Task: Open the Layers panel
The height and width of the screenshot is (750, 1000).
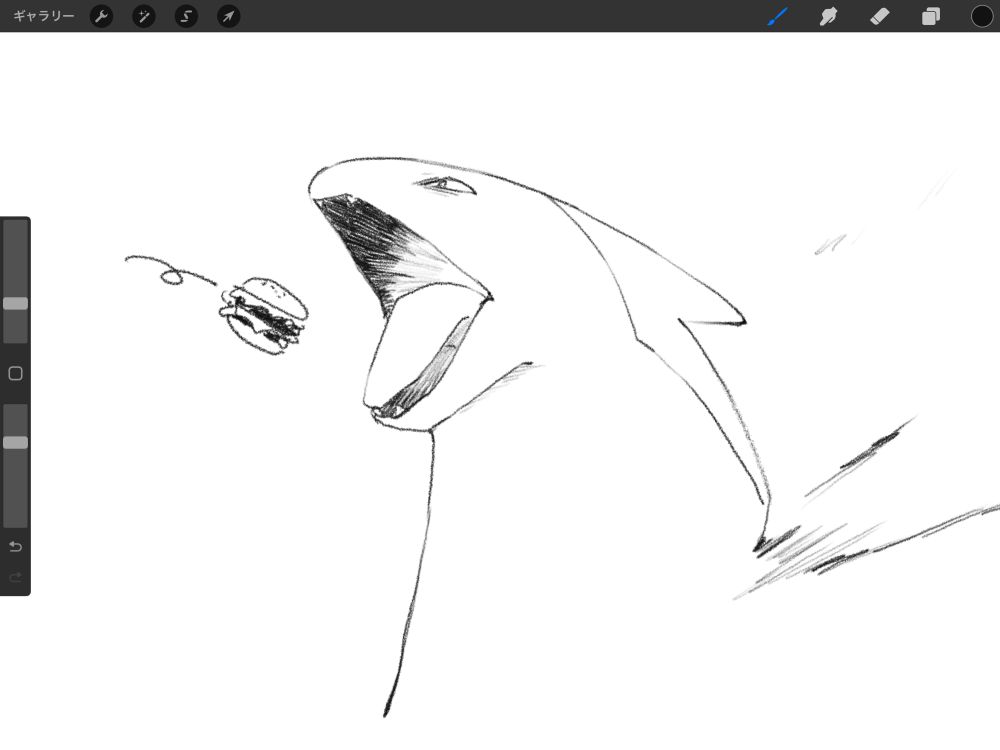Action: 930,16
